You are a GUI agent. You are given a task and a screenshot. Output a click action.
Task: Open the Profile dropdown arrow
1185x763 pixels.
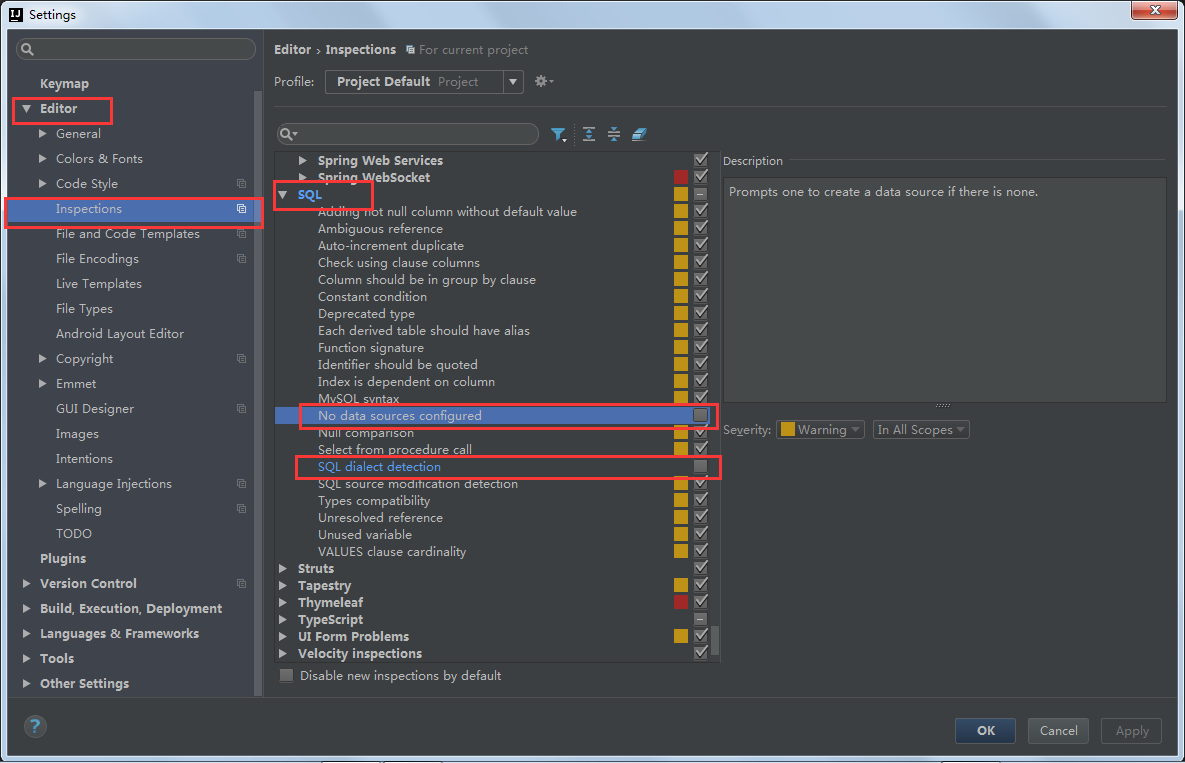513,82
